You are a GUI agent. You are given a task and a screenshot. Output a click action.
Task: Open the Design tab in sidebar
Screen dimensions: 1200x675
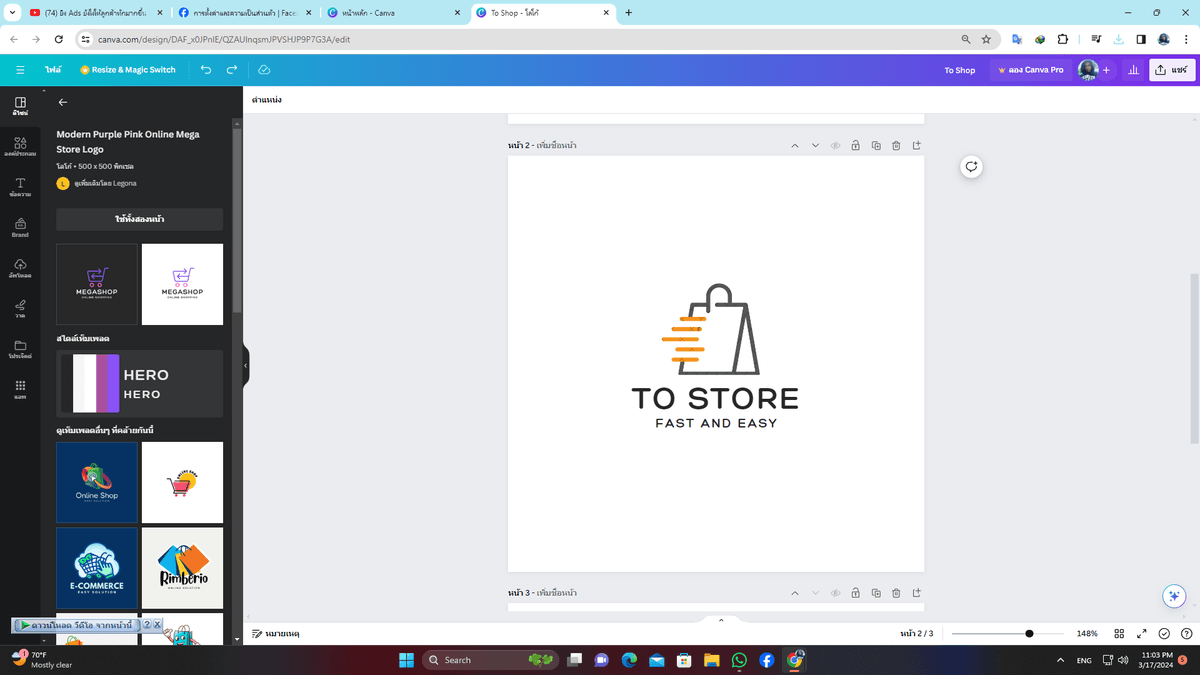point(20,106)
